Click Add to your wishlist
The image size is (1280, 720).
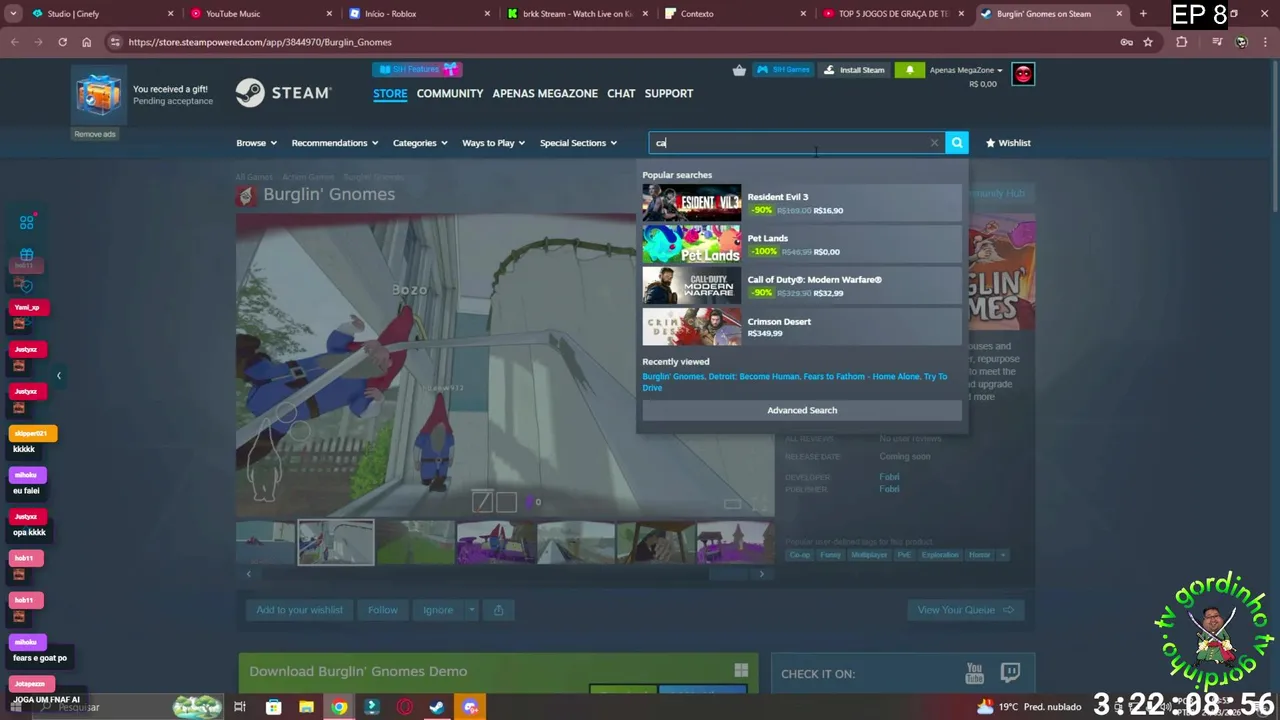[x=299, y=610]
